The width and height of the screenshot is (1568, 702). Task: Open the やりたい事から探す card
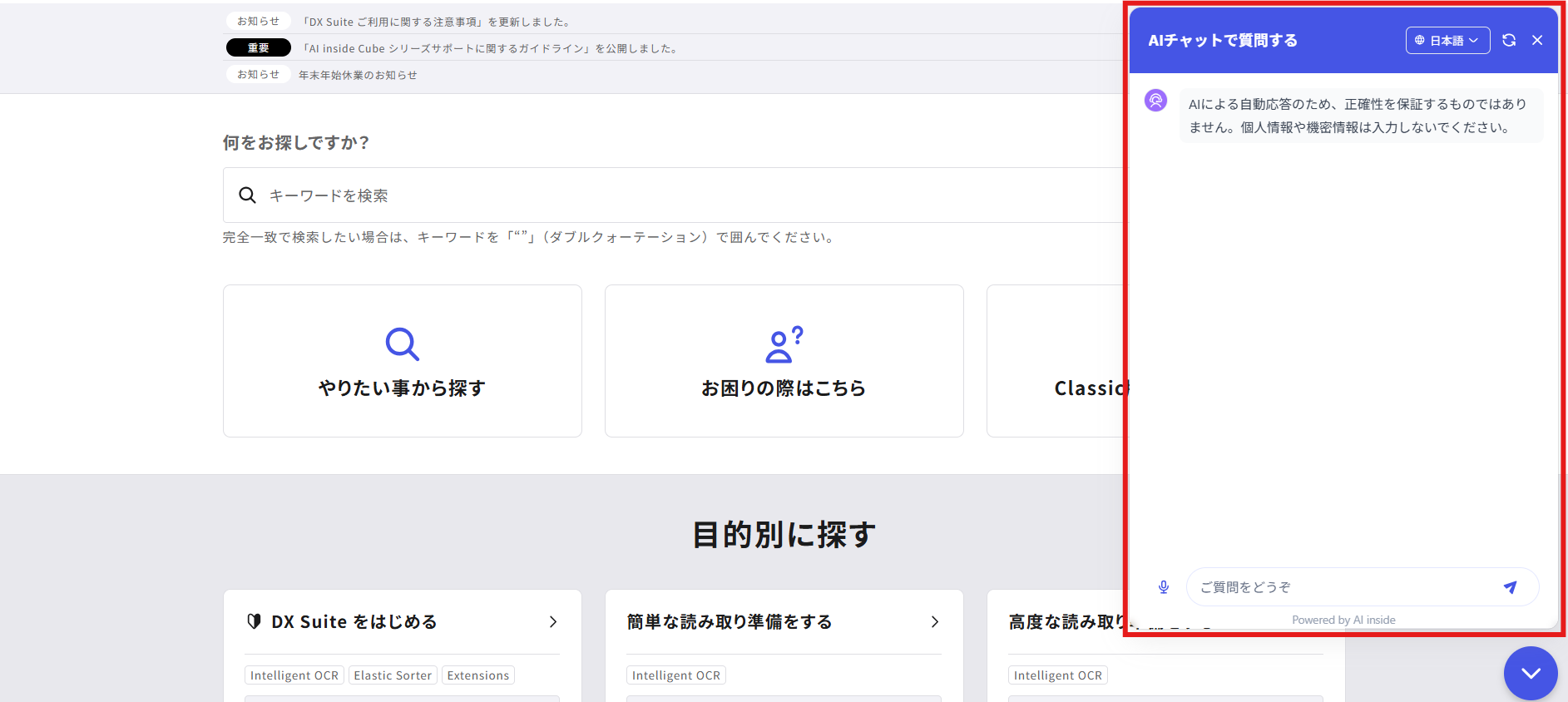pos(402,361)
